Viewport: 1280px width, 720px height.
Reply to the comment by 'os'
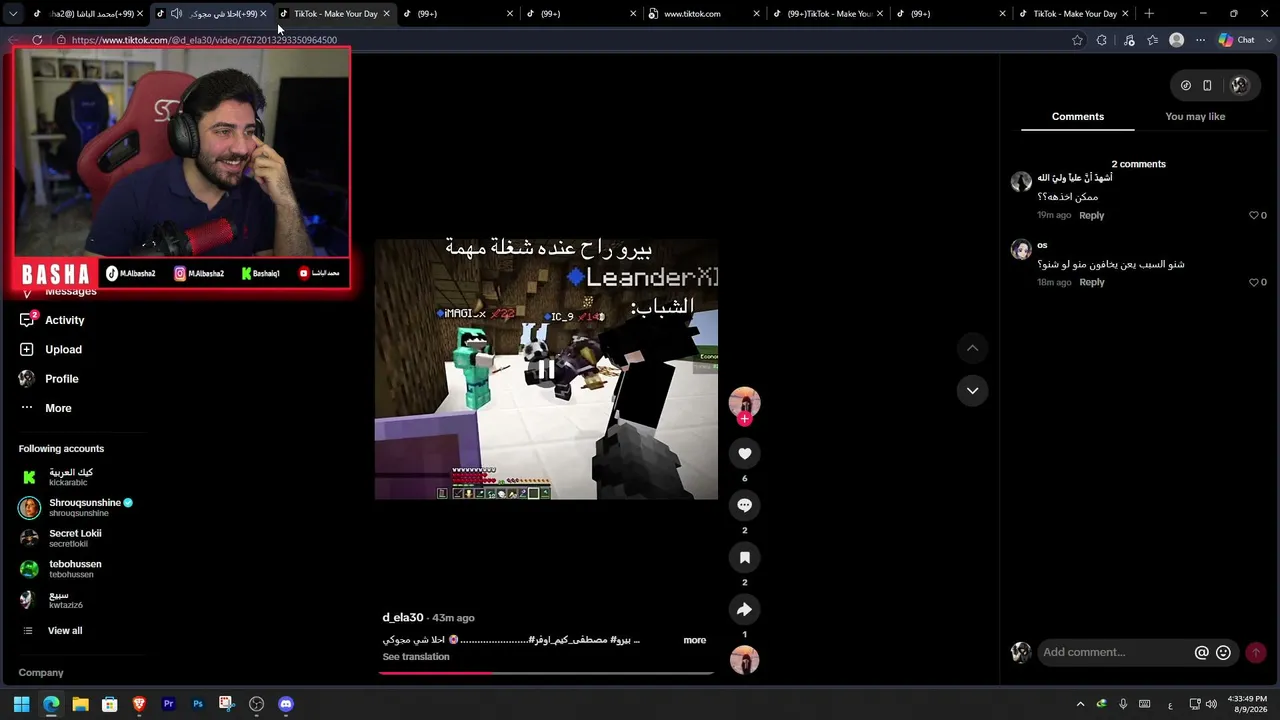coord(1091,283)
